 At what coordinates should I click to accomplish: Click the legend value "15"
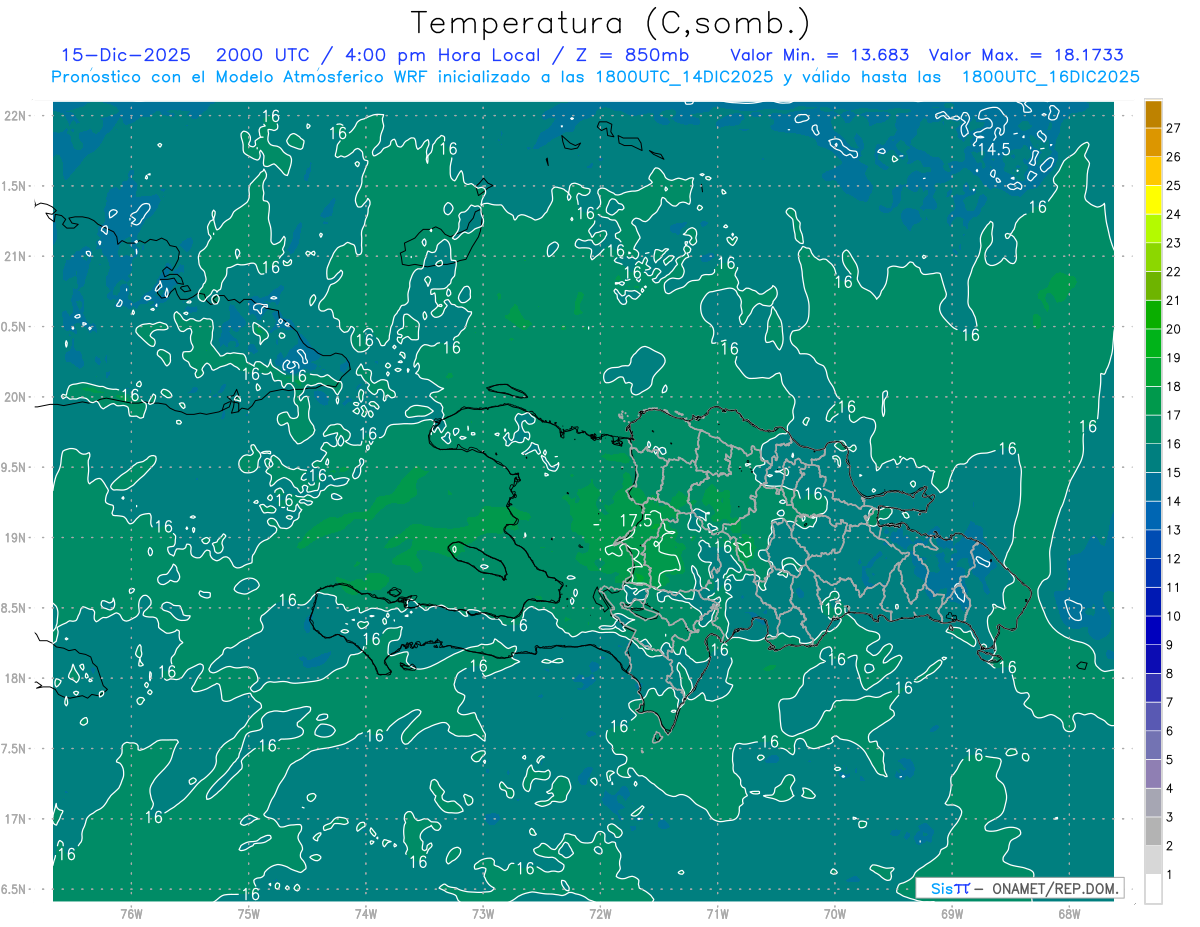click(x=1174, y=473)
